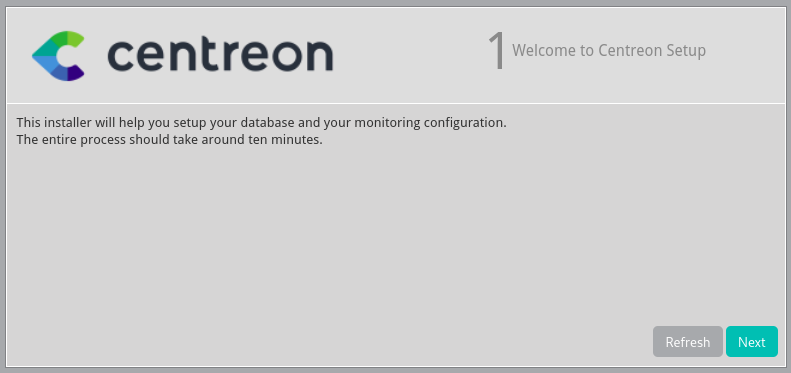Click the large step number 1
Image resolution: width=791 pixels, height=373 pixels.
pos(497,51)
